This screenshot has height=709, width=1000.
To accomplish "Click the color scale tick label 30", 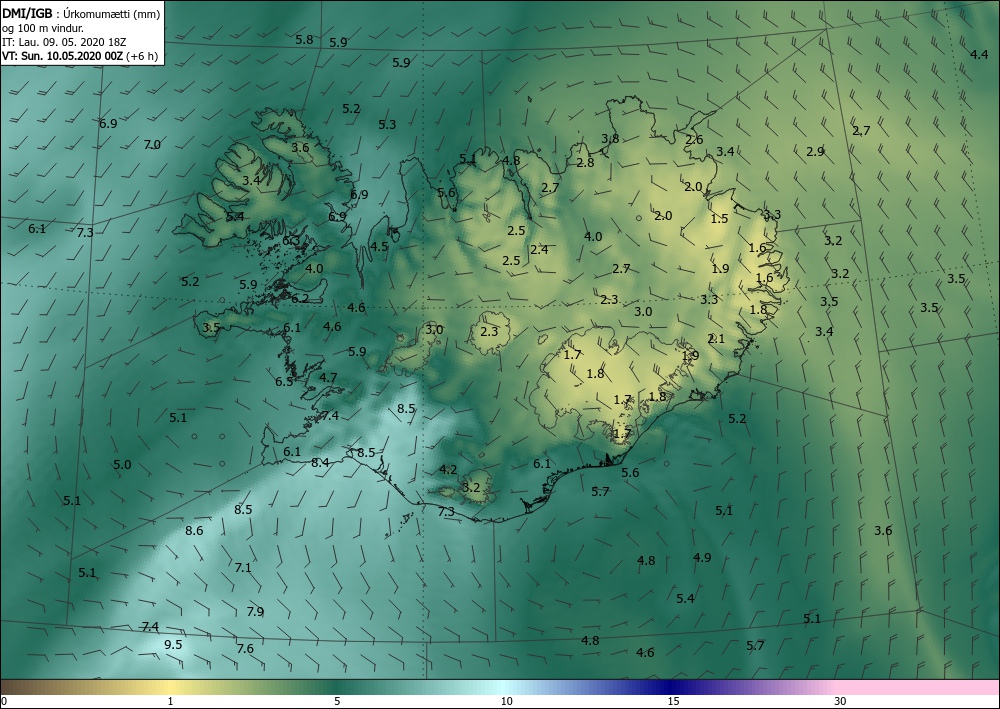I will coord(841,701).
